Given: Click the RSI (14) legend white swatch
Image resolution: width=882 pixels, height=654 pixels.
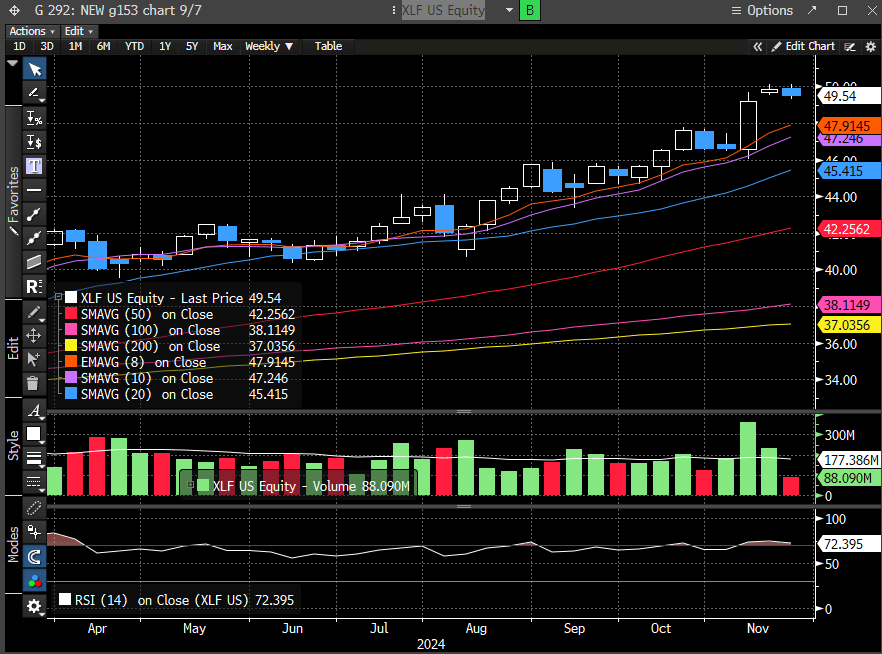Looking at the screenshot, I should (x=65, y=599).
